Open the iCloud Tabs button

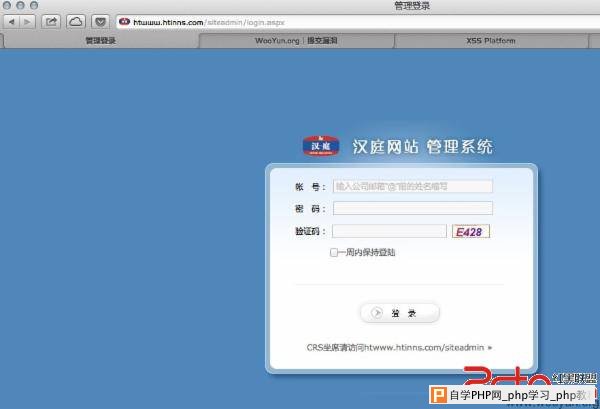(76, 22)
